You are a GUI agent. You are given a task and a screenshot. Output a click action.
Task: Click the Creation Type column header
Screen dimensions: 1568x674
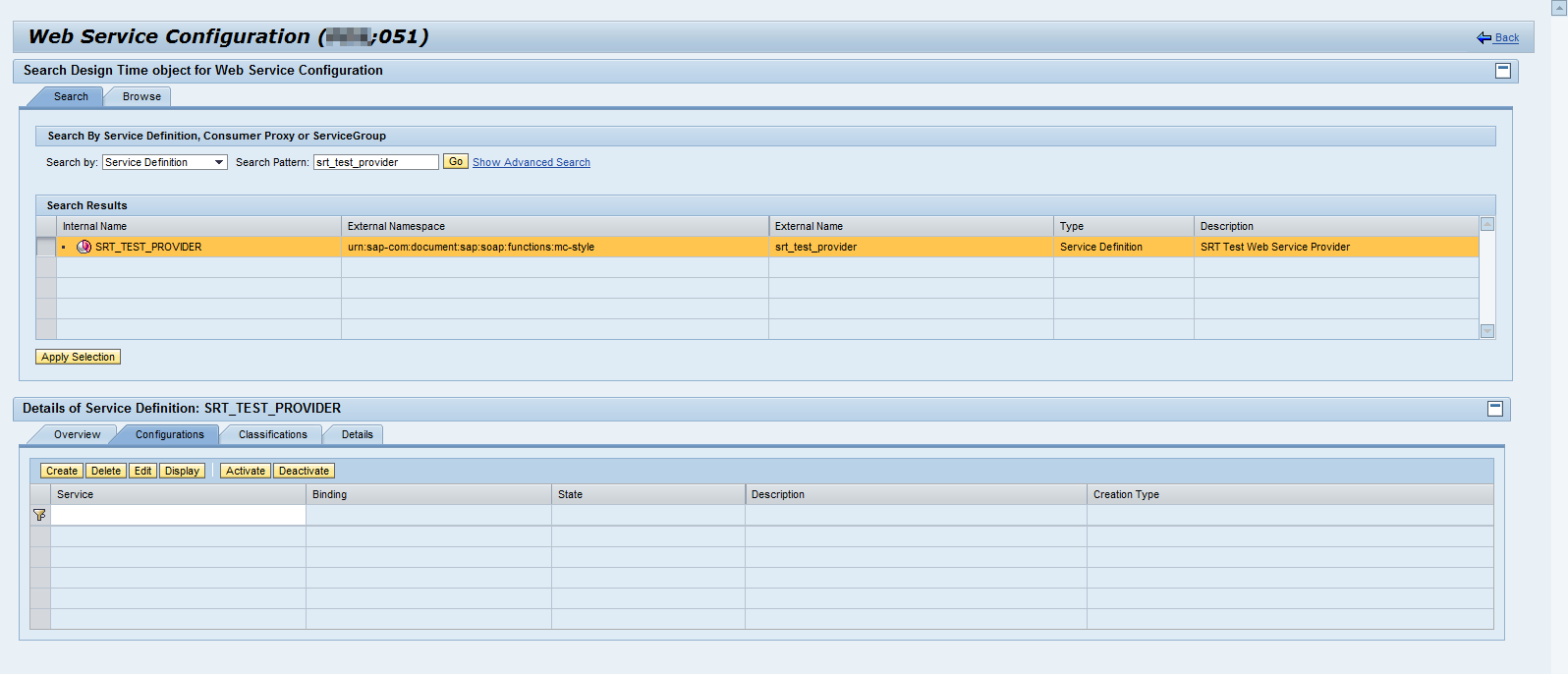click(1290, 494)
